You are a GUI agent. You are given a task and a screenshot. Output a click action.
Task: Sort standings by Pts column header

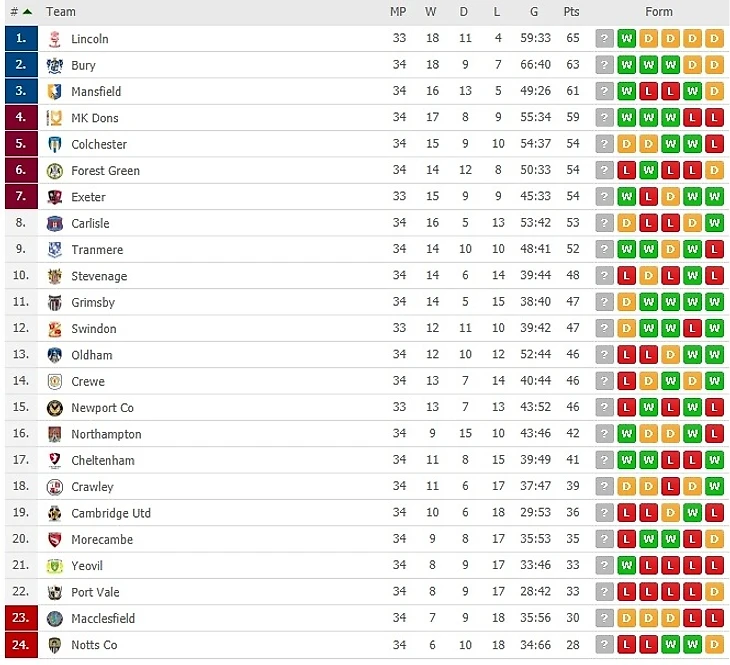(571, 12)
